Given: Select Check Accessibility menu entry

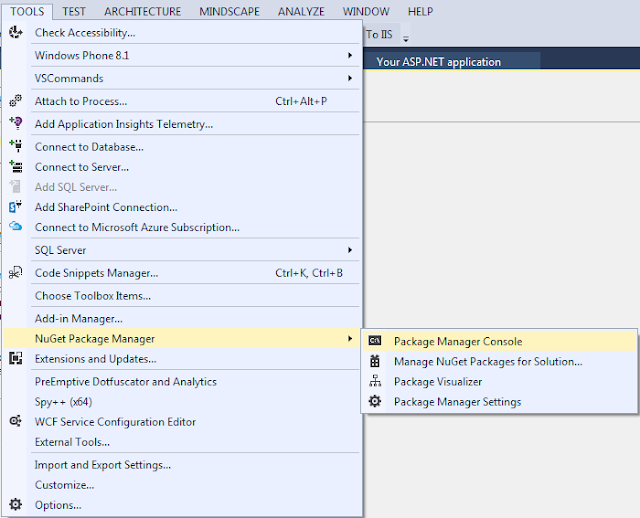Looking at the screenshot, I should coord(182,33).
